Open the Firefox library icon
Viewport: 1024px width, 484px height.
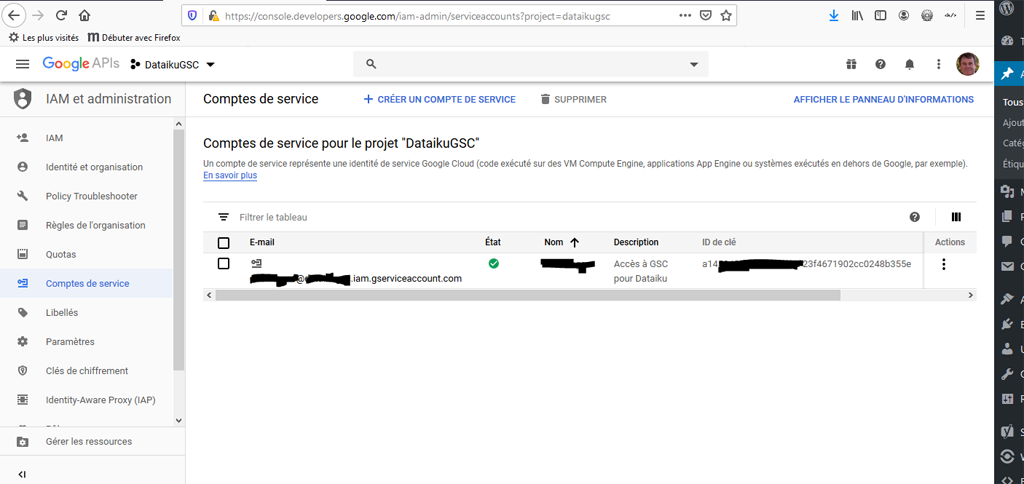coord(857,16)
